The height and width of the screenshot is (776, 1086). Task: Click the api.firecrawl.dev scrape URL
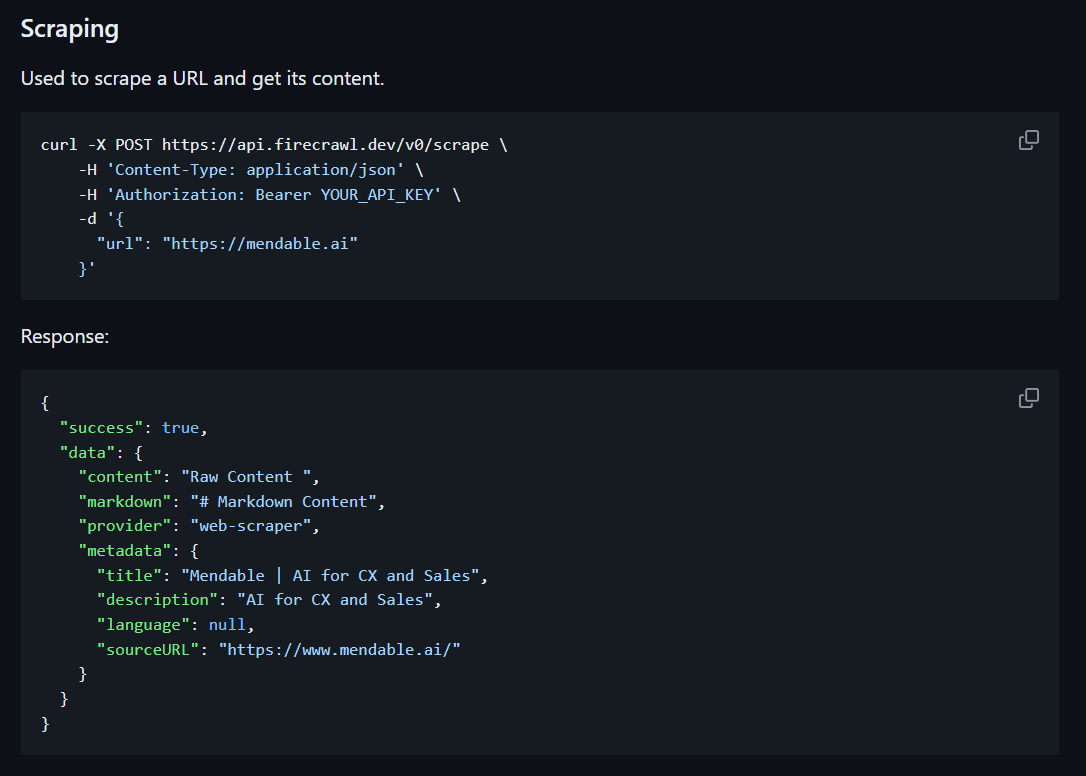pyautogui.click(x=325, y=145)
